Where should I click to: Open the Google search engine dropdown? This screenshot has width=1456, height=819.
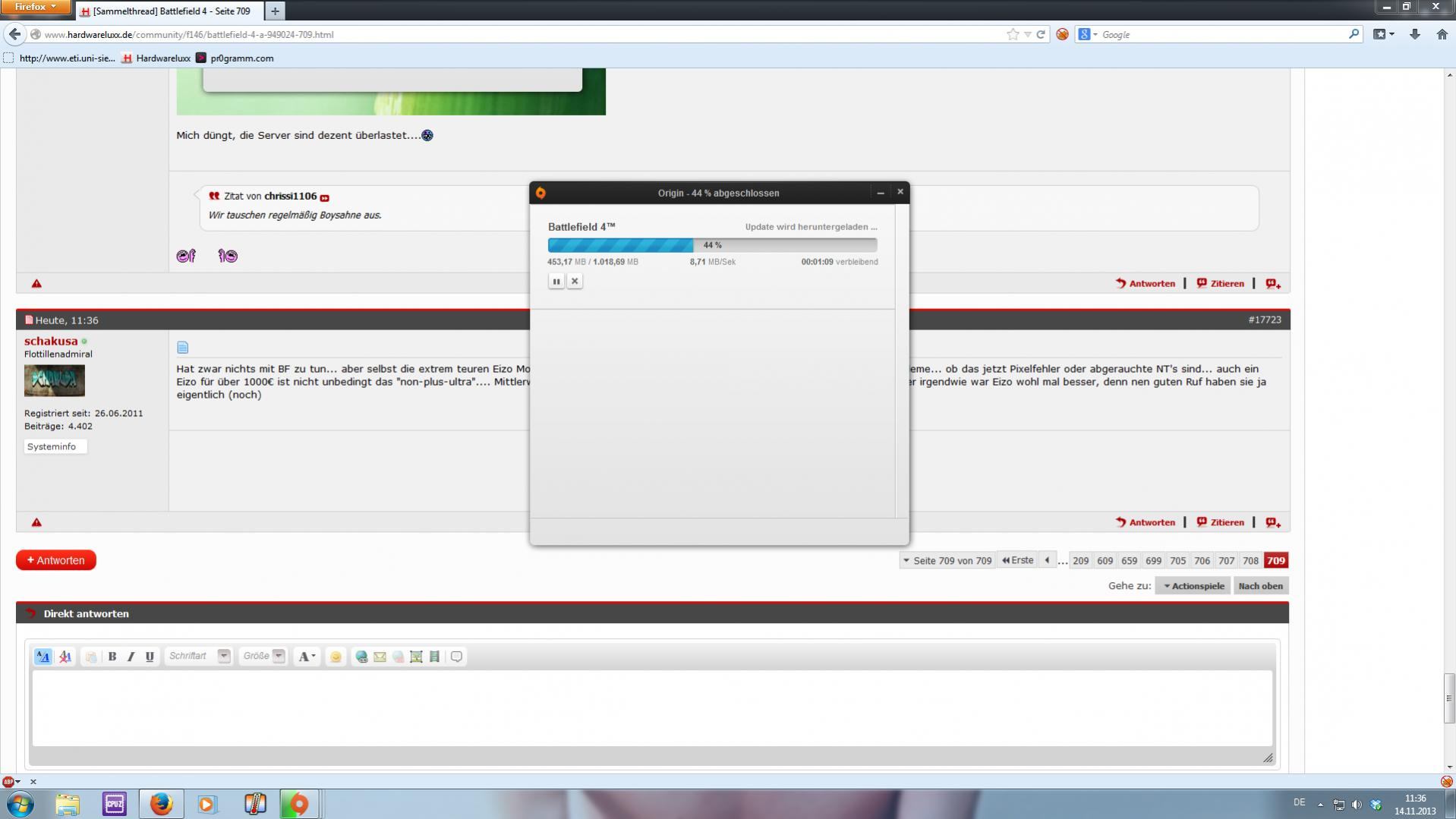tap(1088, 34)
